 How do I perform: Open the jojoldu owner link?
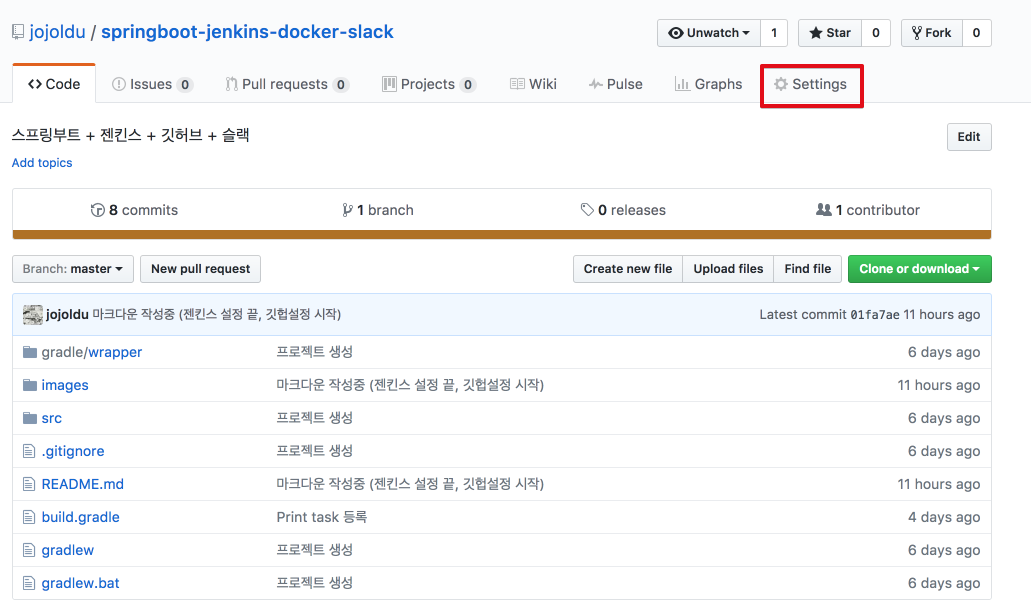57,32
